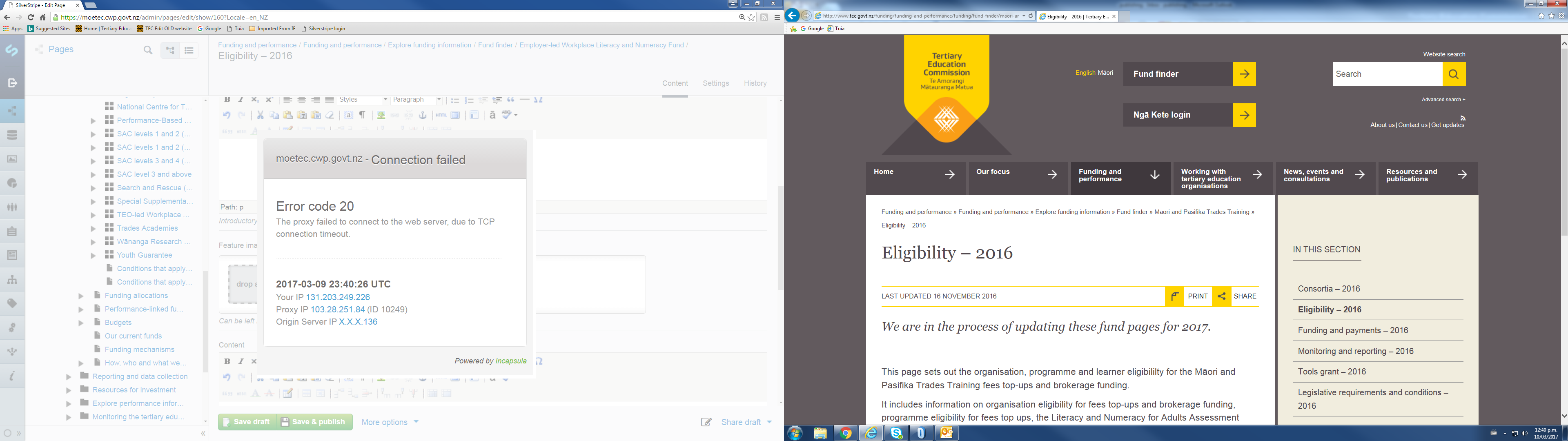The image size is (1568, 441).
Task: Click the Fund finder arrow button
Action: pos(1244,74)
